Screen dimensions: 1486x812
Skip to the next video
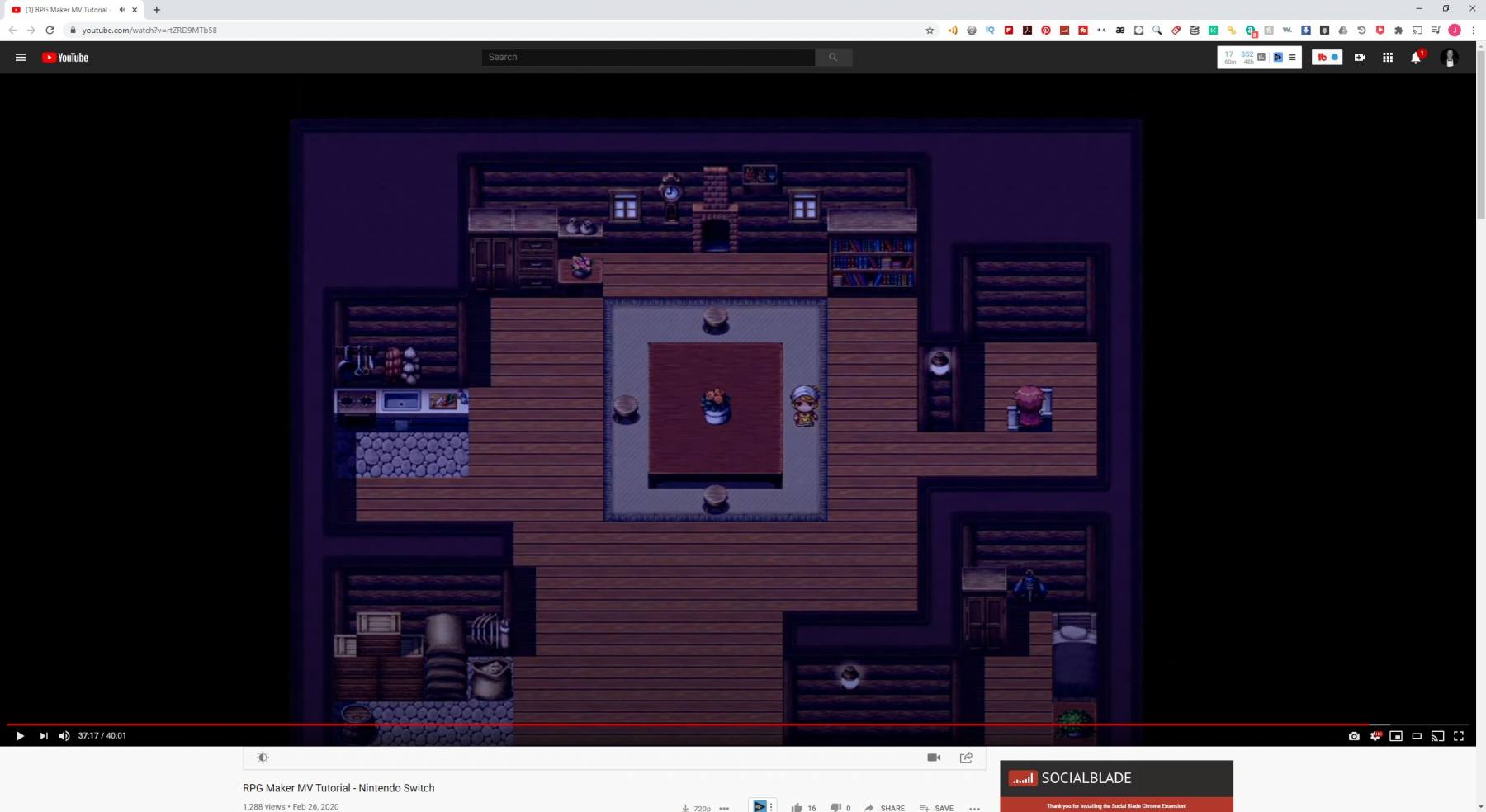pyautogui.click(x=44, y=736)
